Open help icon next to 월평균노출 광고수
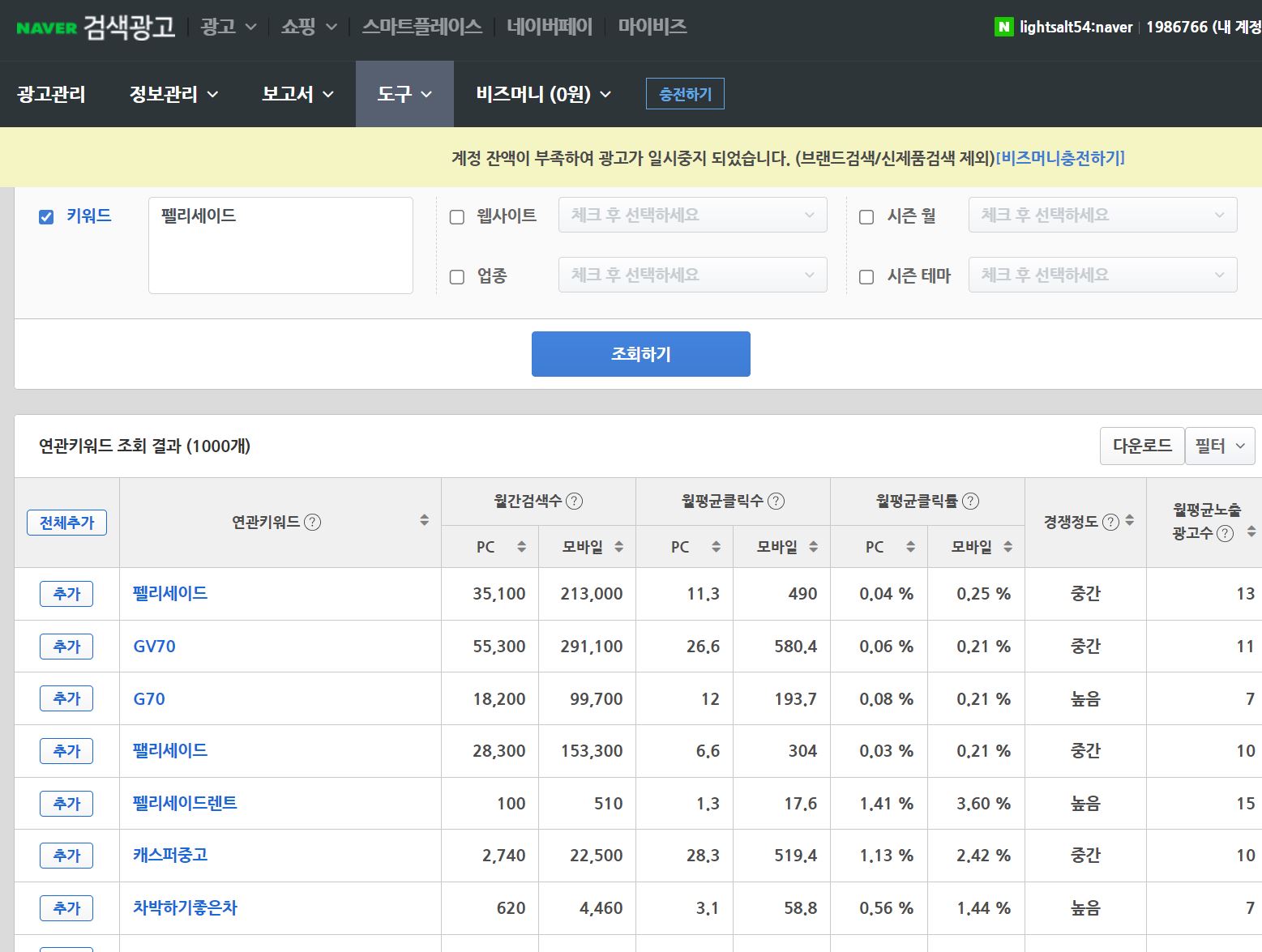The image size is (1262, 952). tap(1226, 533)
